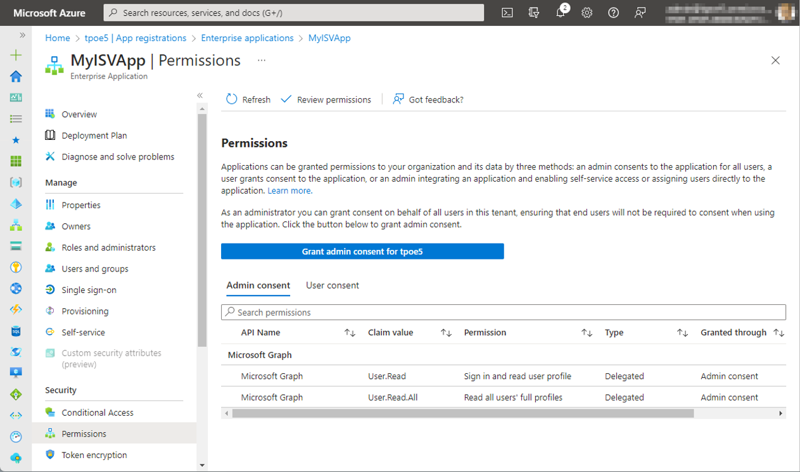
Task: Open the Learn more link
Action: (x=289, y=191)
